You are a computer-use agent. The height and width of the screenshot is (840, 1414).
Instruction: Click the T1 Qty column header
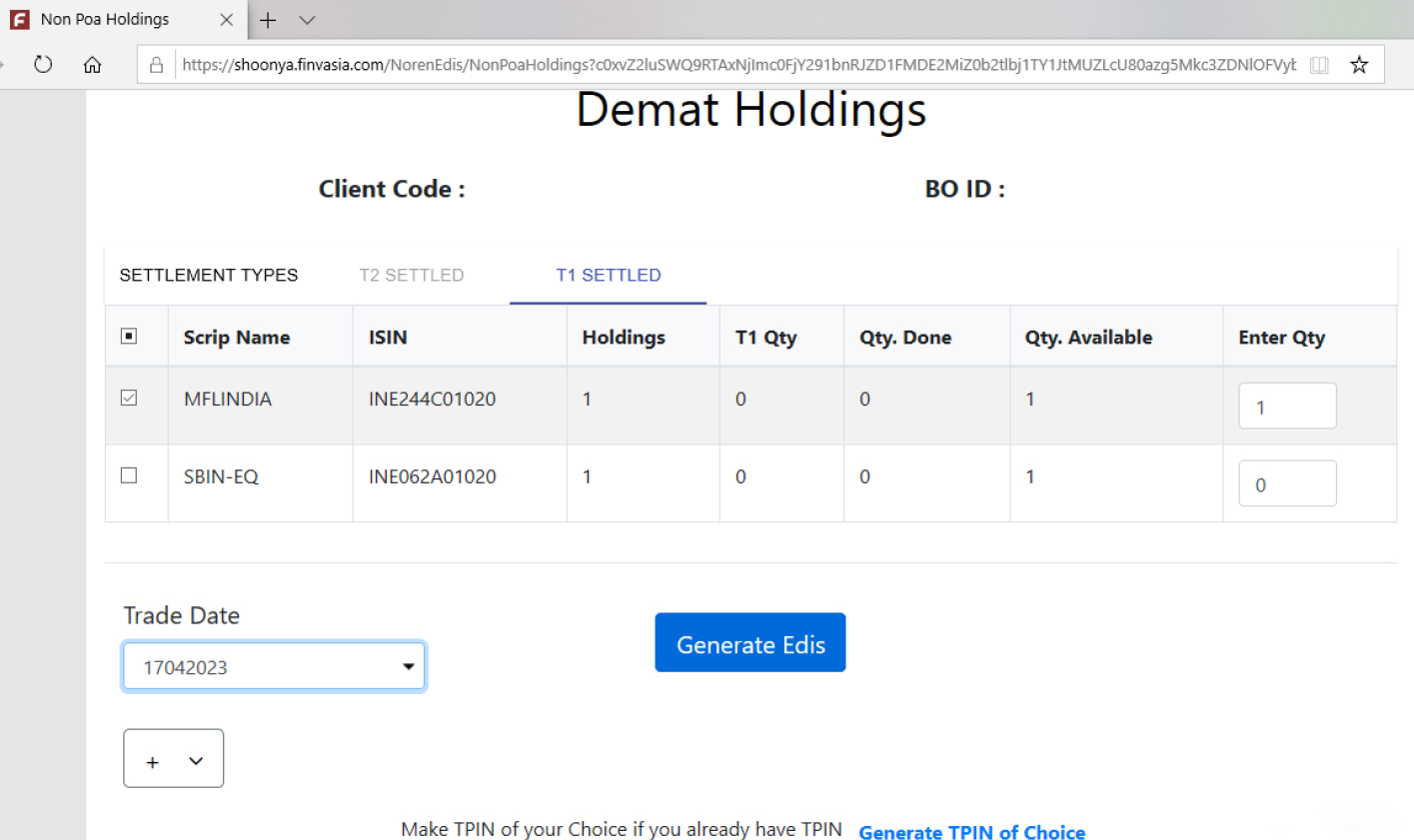(x=766, y=338)
